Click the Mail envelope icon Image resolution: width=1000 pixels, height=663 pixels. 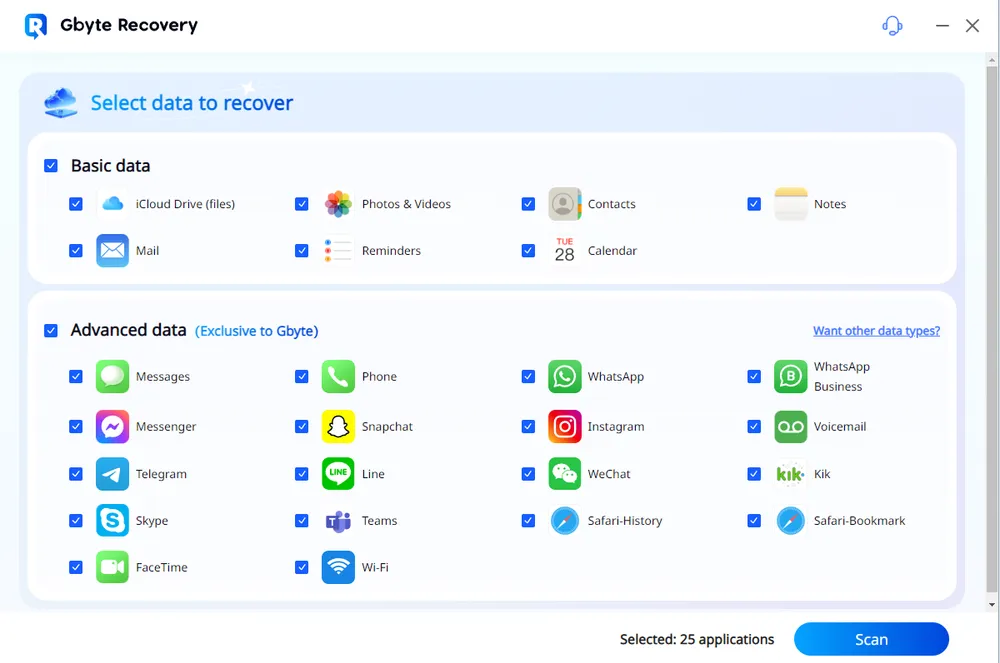pos(112,251)
